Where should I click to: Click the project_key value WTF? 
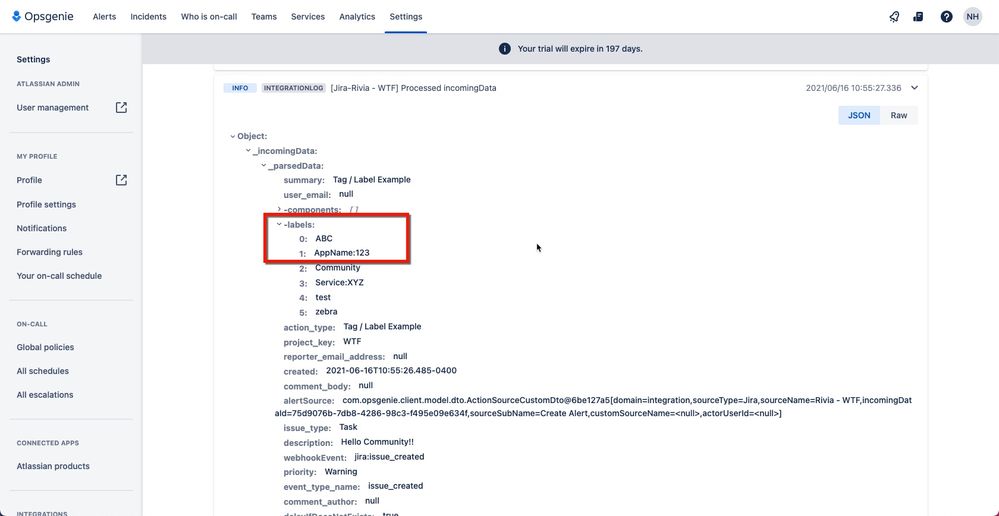[352, 341]
